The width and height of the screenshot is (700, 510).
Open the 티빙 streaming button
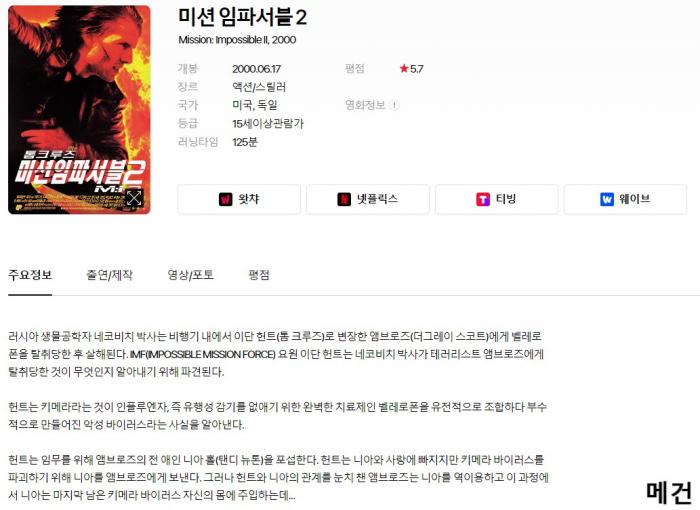496,199
